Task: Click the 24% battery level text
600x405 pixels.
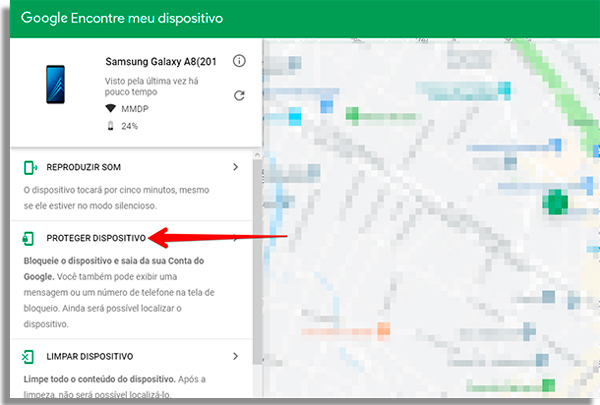Action: click(x=129, y=126)
